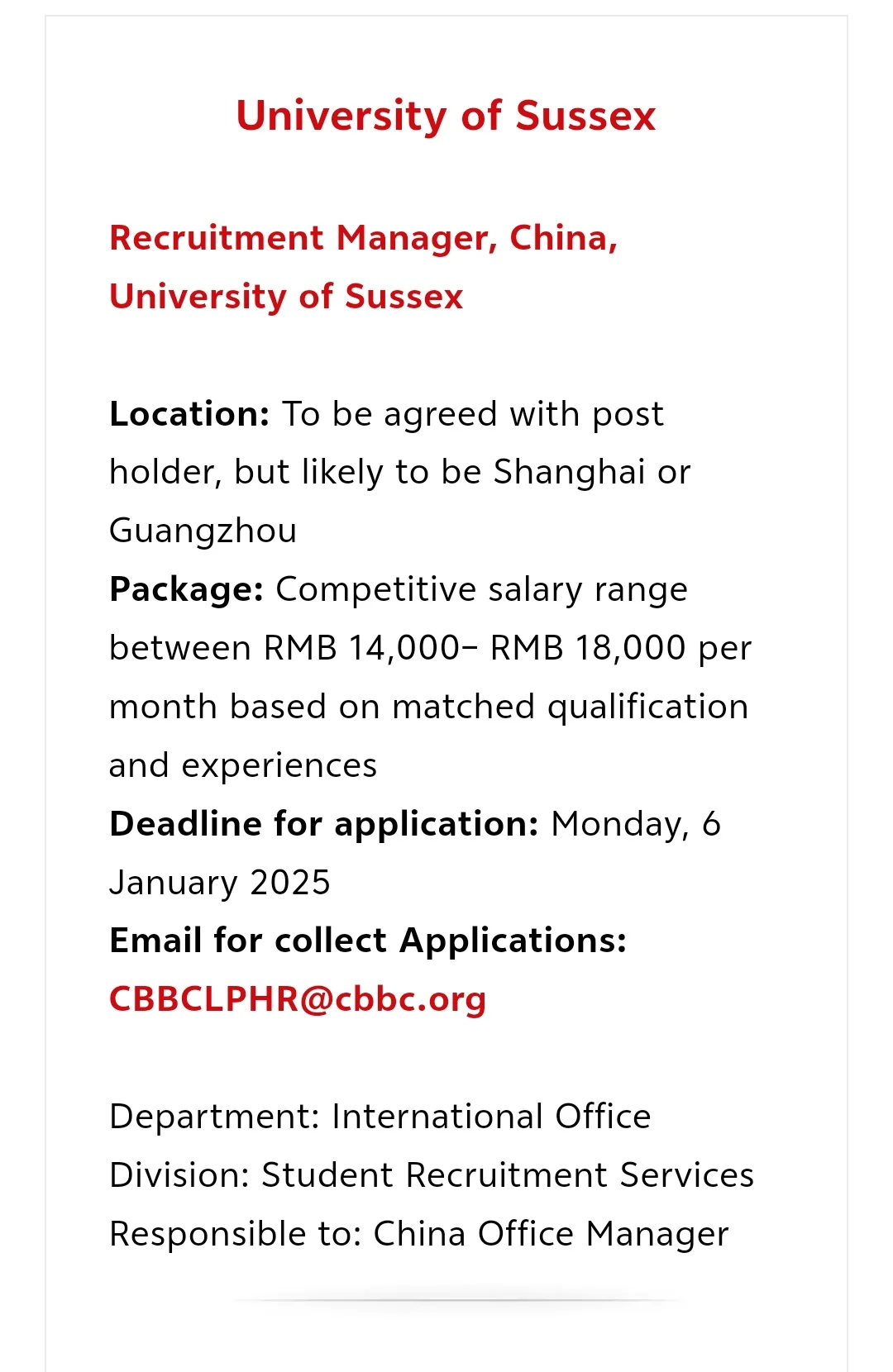
Task: Select the Responsible to: China Office Manager line
Action: tap(419, 1234)
